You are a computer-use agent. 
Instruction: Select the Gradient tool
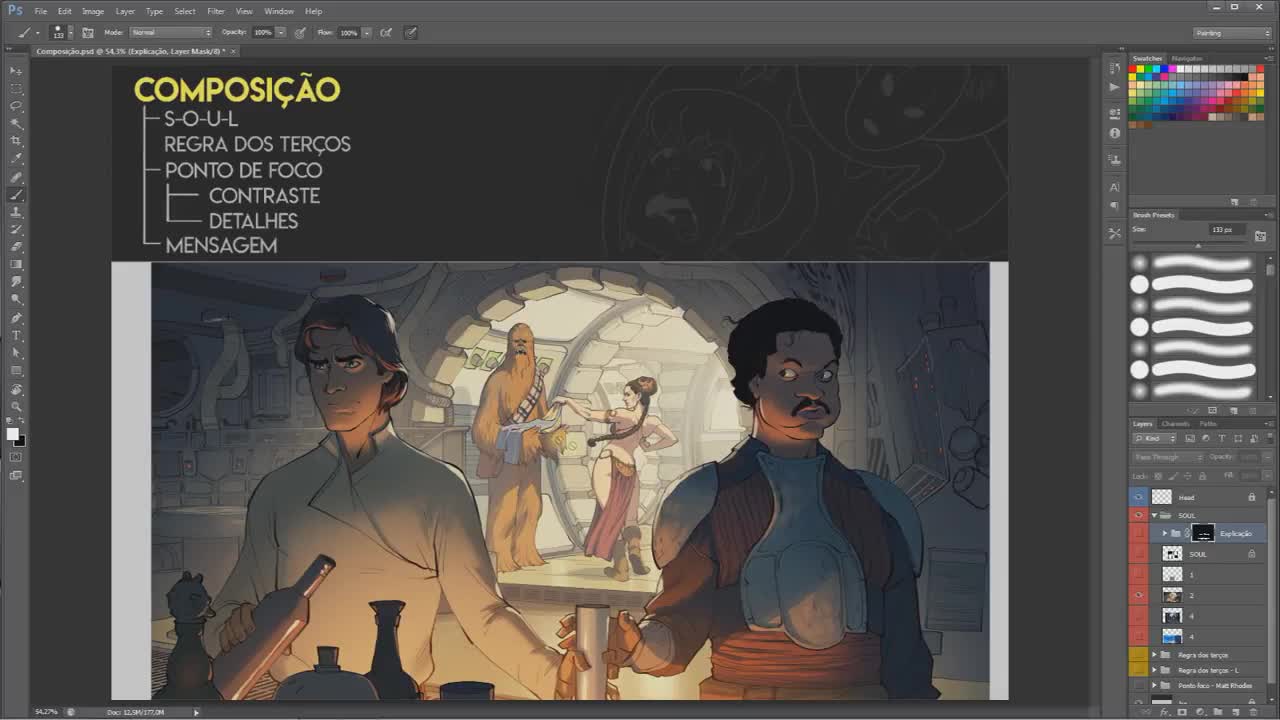(x=16, y=265)
